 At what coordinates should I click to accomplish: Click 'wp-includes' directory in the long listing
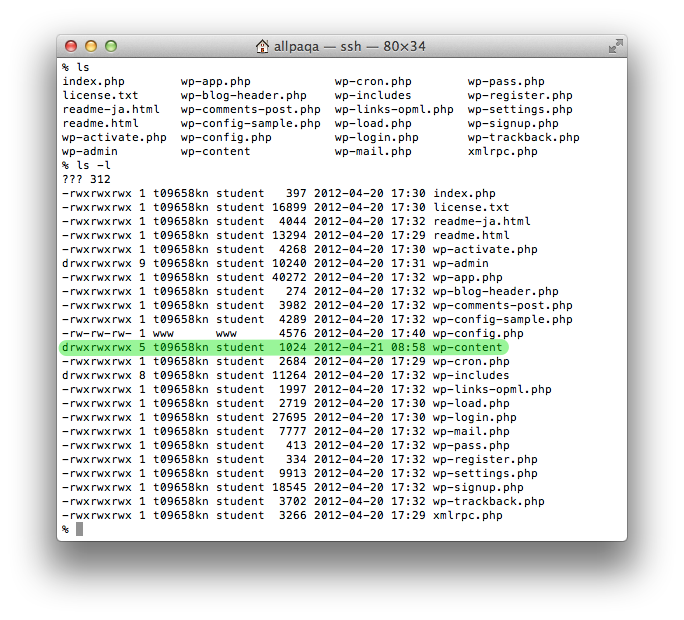tap(471, 375)
